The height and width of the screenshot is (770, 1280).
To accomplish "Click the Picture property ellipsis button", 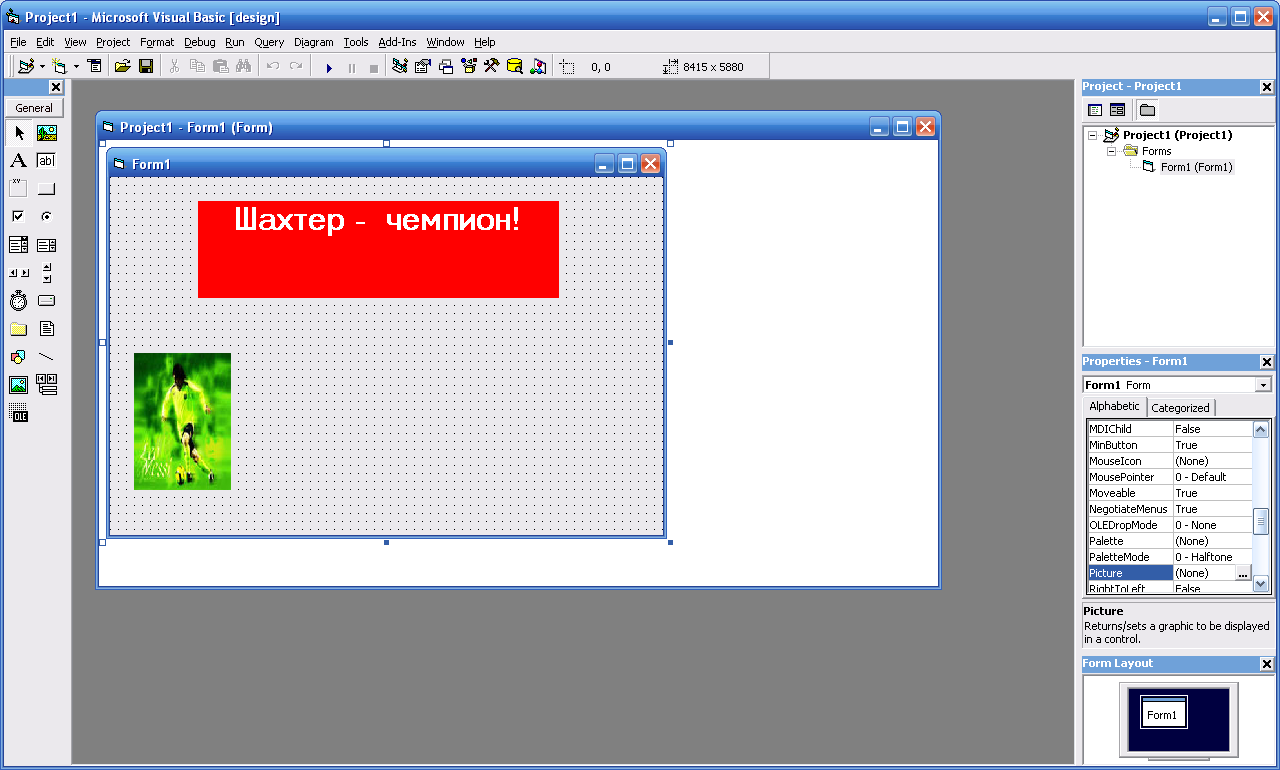I will [x=1243, y=573].
